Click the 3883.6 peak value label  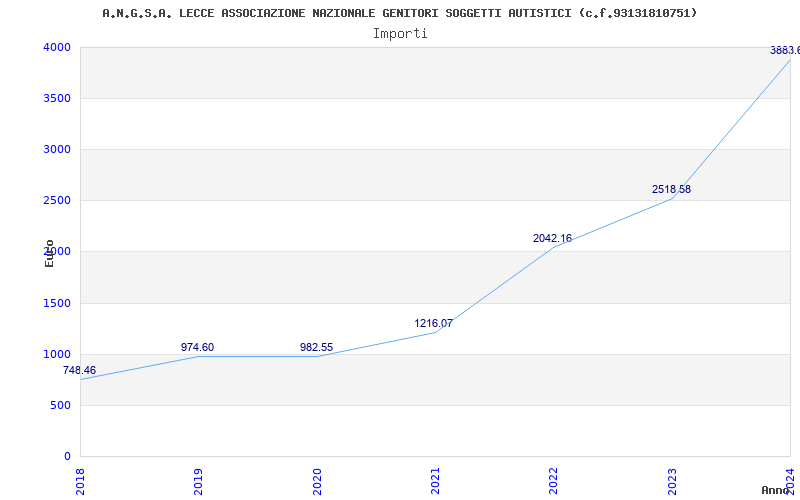(784, 51)
